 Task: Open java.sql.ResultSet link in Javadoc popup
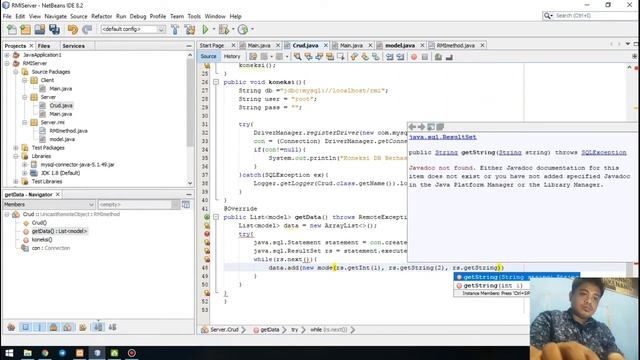point(442,137)
